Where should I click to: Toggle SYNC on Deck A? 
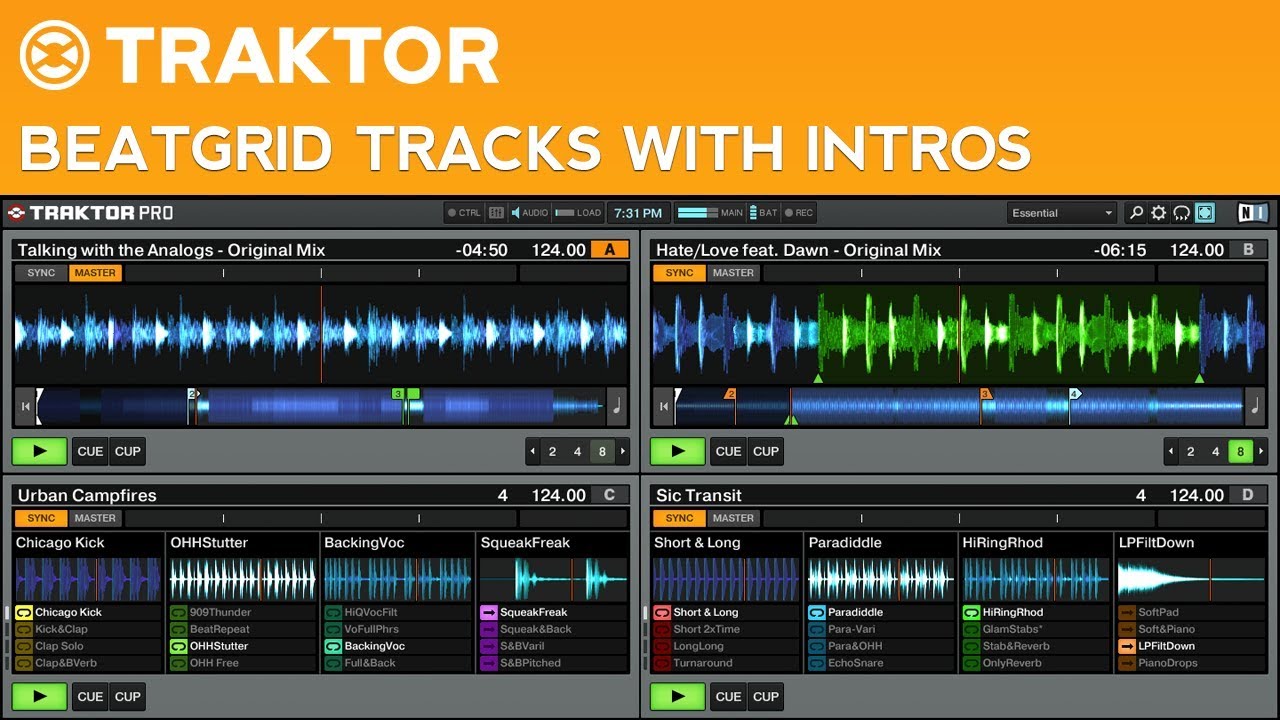(x=41, y=273)
